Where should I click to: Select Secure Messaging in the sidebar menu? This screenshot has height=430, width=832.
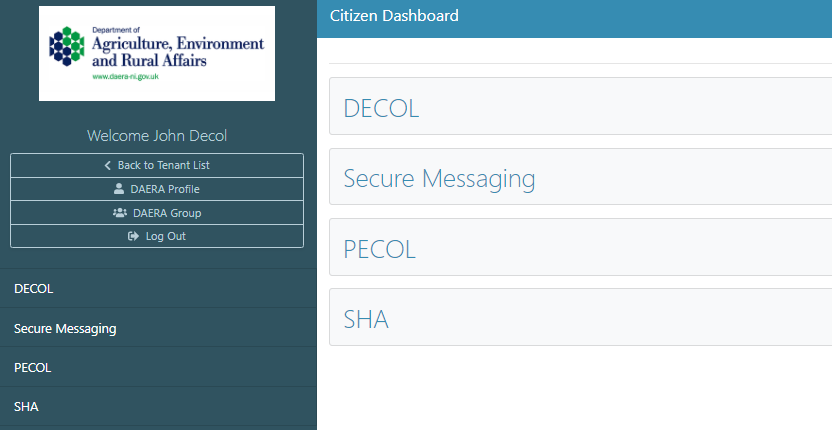point(65,328)
